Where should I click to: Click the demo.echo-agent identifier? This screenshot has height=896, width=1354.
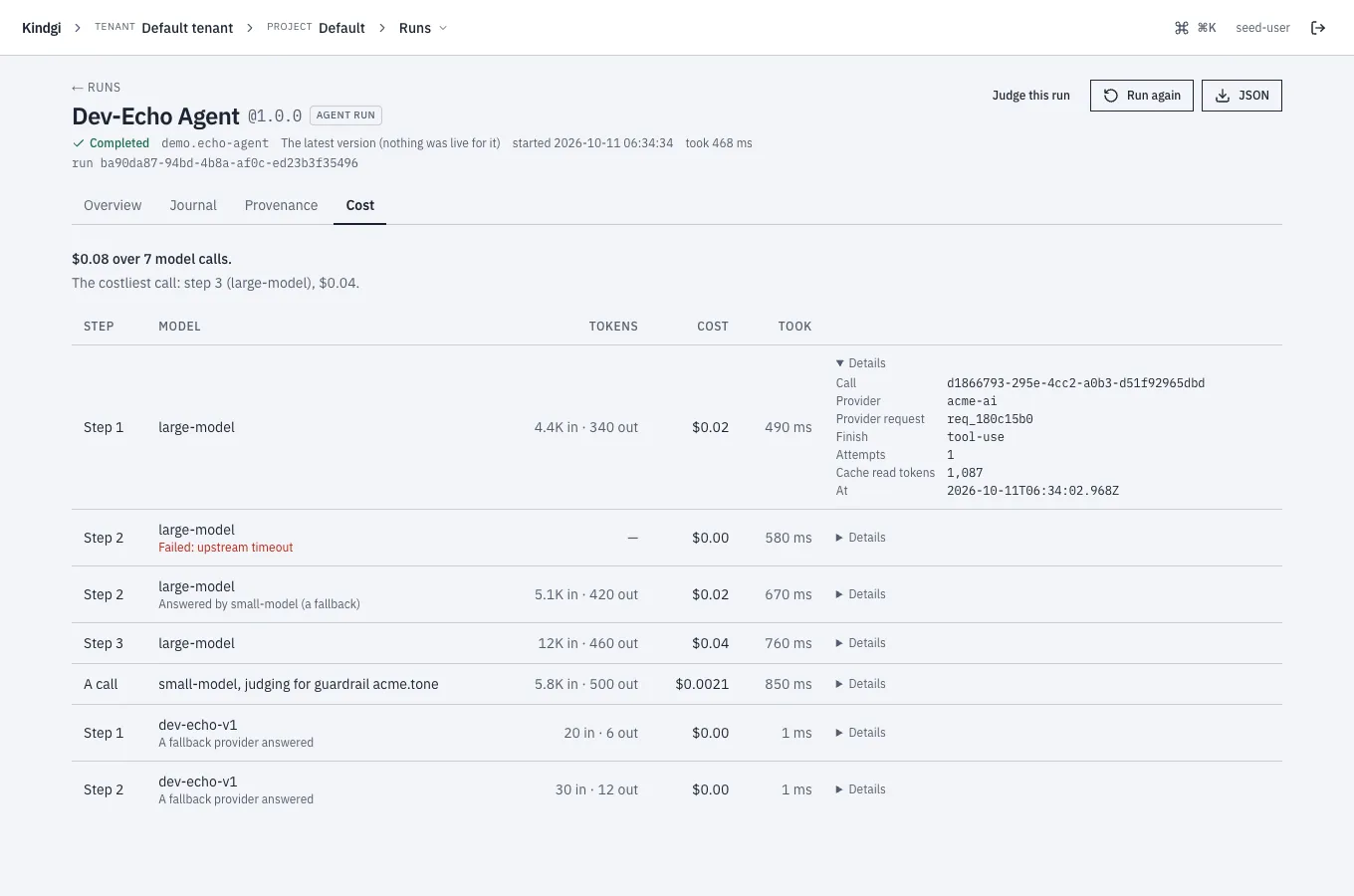click(x=215, y=143)
